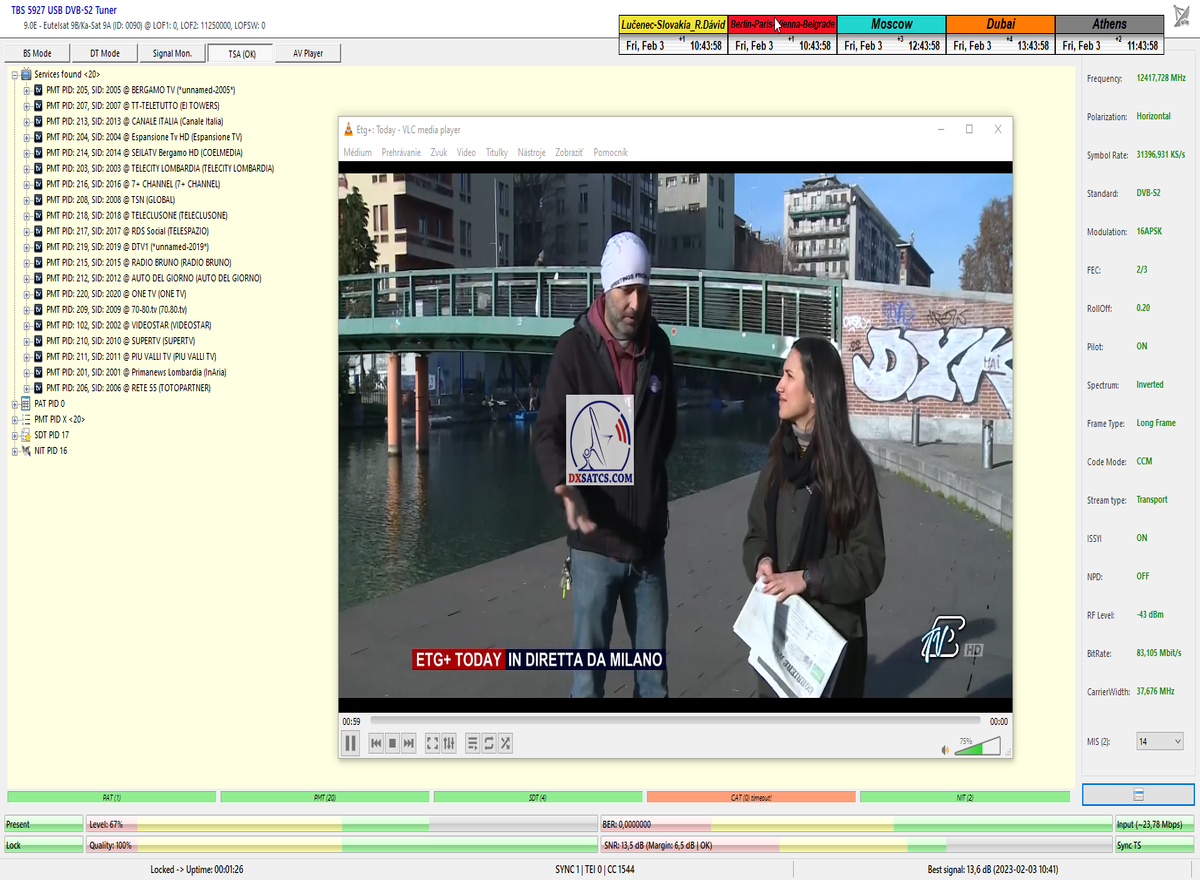Screen dimensions: 1200x880
Task: Expand the PAT PID 0 tree node
Action: coord(15,404)
